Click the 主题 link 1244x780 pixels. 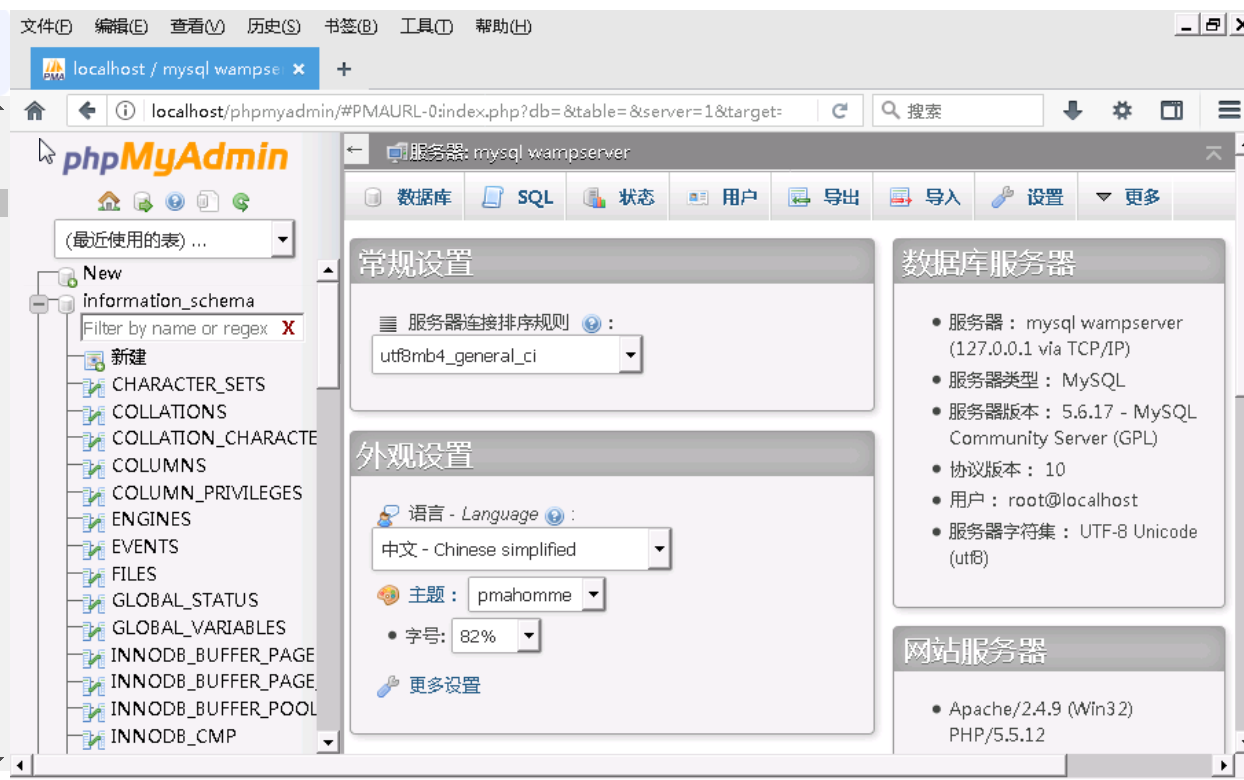tap(426, 594)
